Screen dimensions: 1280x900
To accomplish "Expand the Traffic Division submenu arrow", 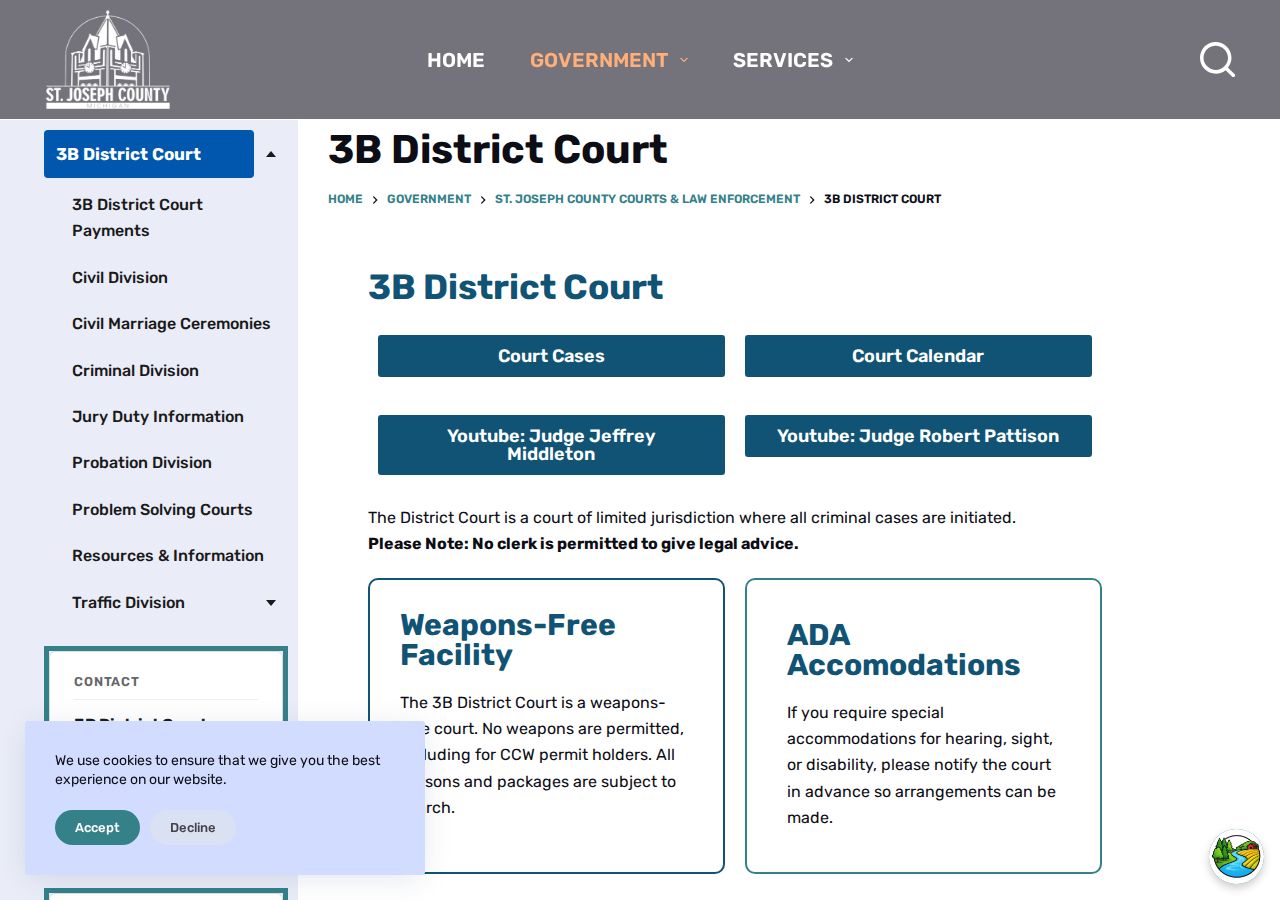I will [x=271, y=602].
